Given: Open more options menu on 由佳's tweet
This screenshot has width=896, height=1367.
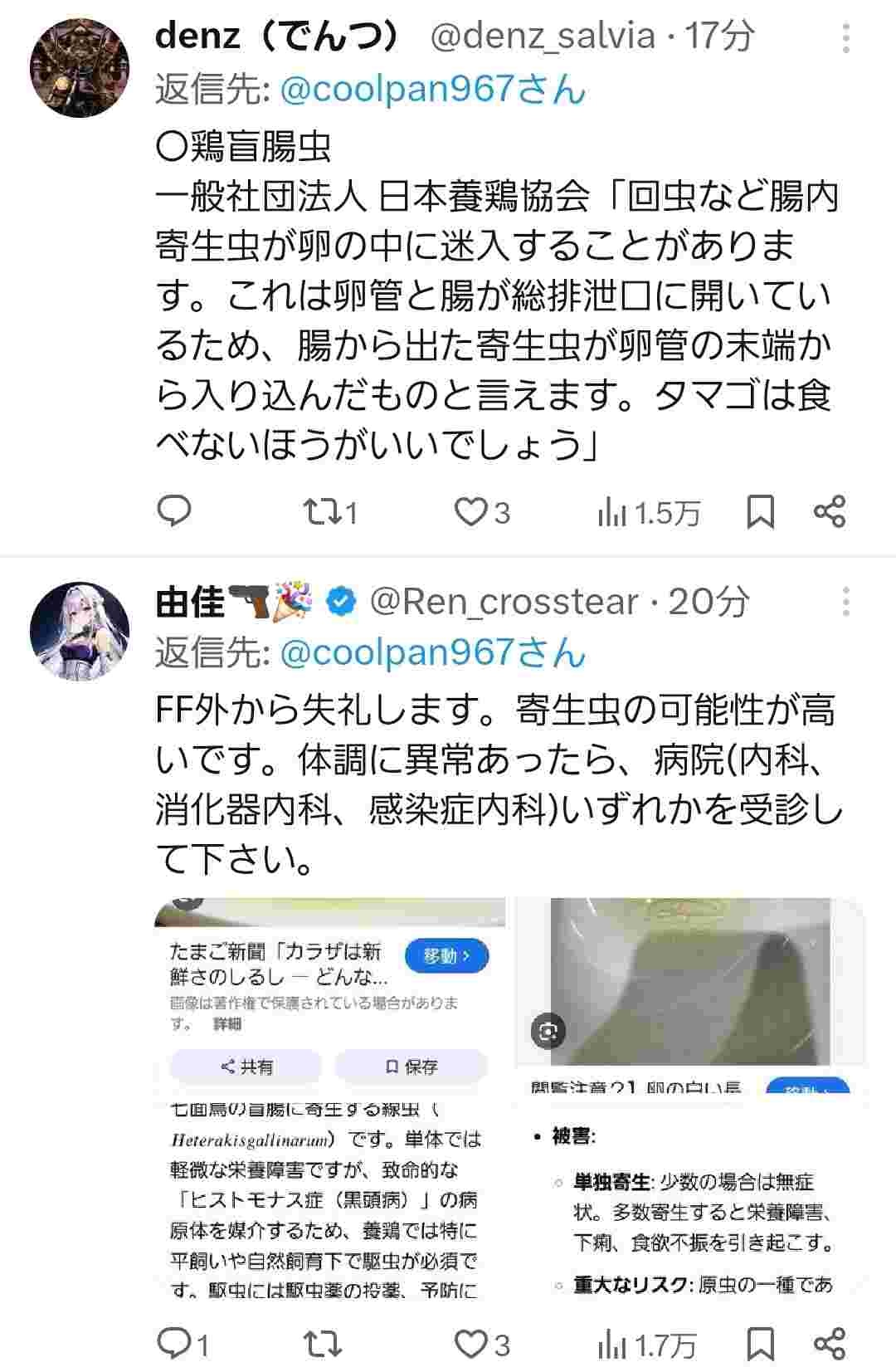Looking at the screenshot, I should (845, 602).
